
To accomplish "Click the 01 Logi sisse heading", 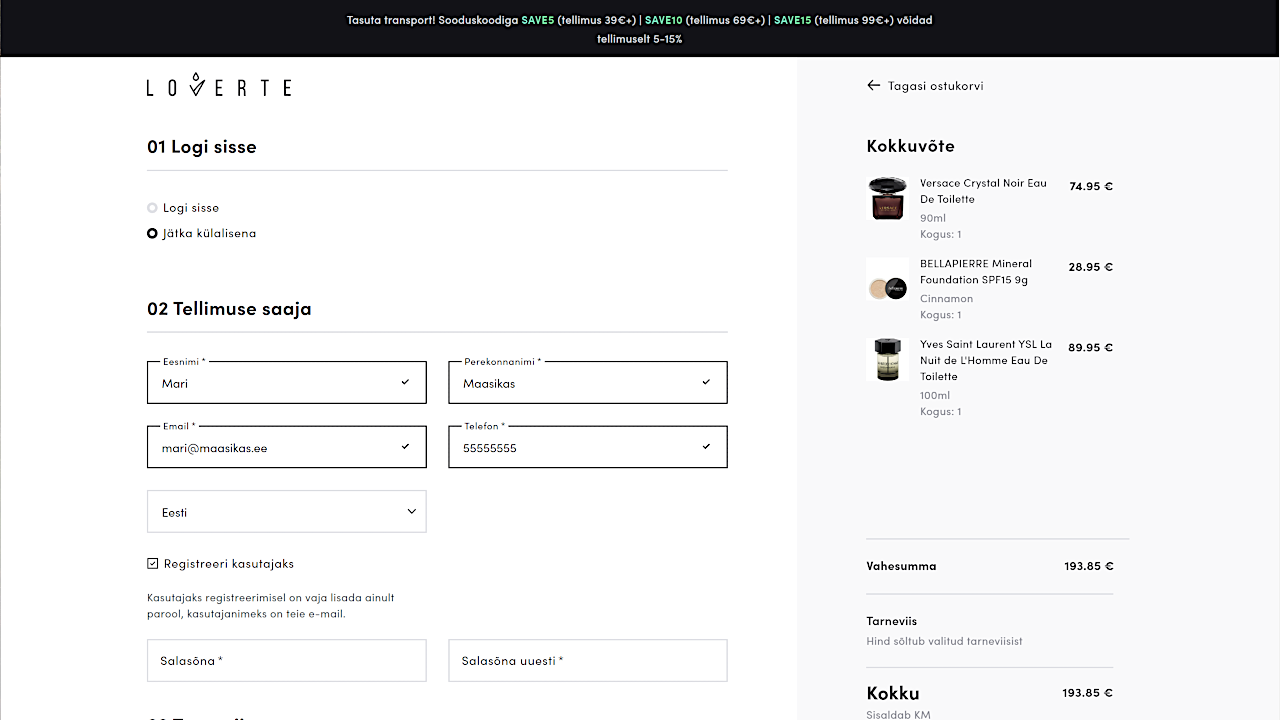I will (x=202, y=147).
